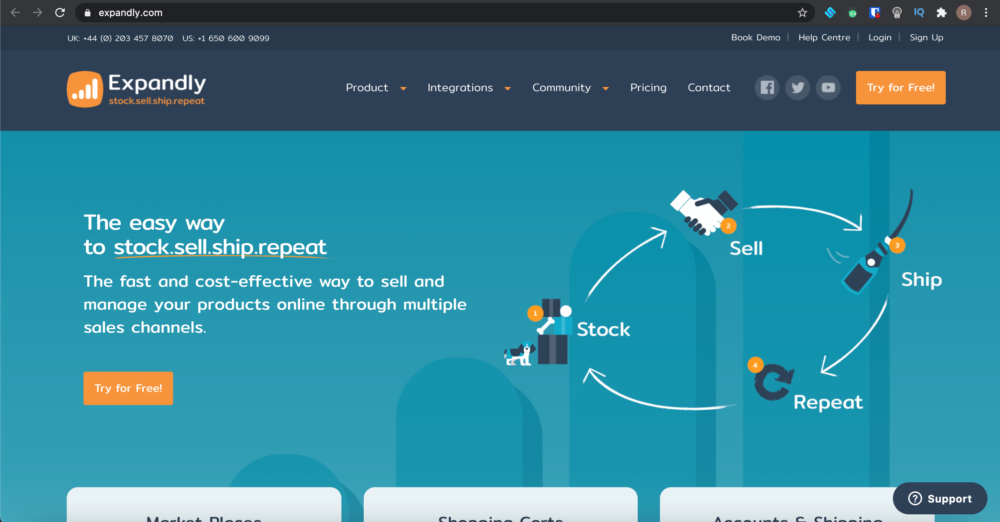
Task: Click hero Try for Free! button
Action: pos(128,388)
